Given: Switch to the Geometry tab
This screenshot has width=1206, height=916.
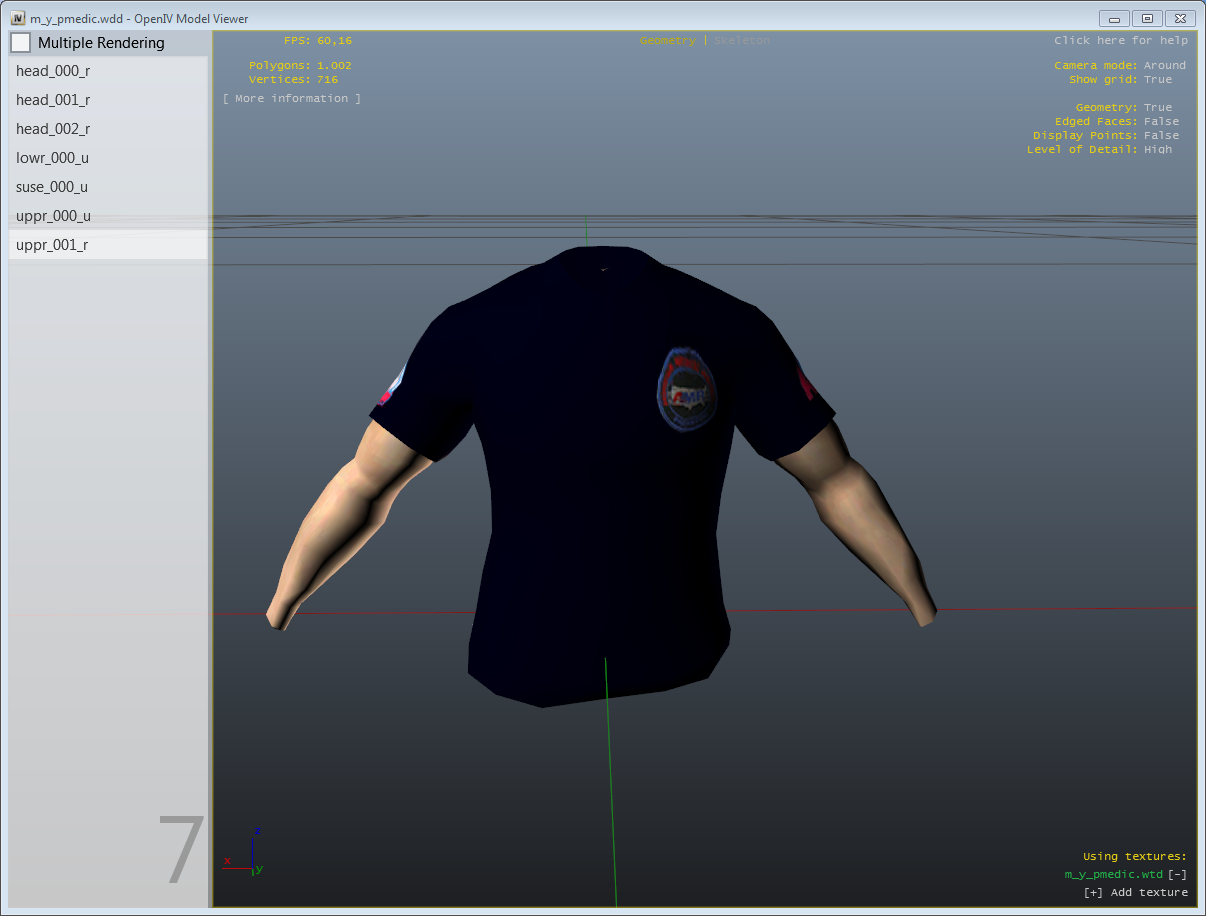Looking at the screenshot, I should (x=667, y=41).
